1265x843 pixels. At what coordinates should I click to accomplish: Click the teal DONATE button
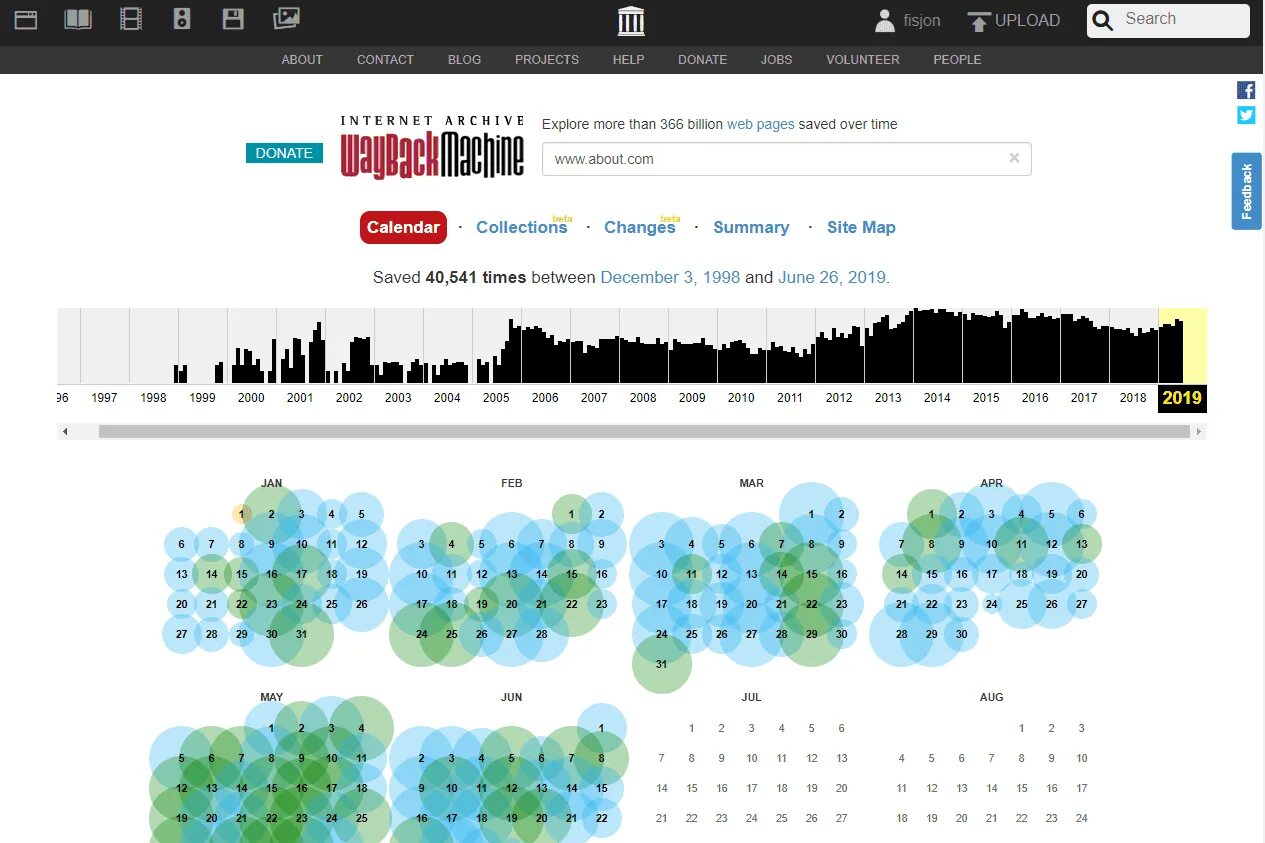[284, 153]
